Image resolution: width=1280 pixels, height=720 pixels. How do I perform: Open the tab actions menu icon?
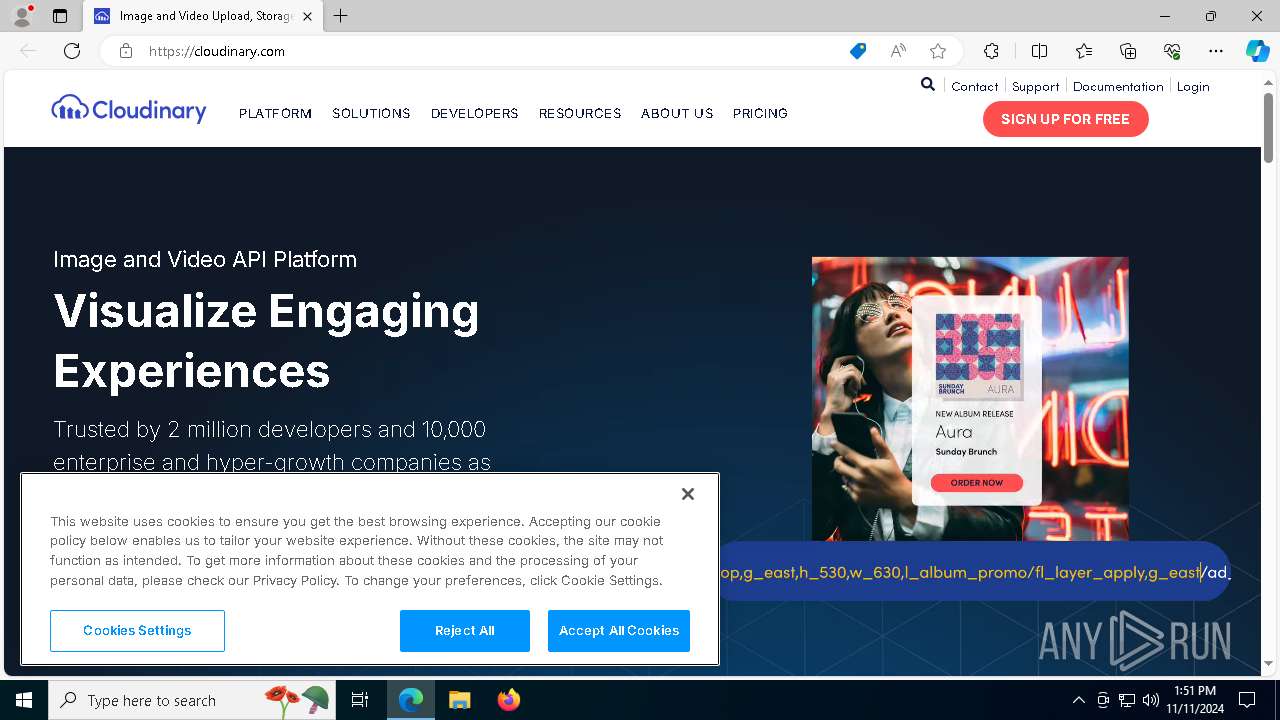click(x=60, y=16)
